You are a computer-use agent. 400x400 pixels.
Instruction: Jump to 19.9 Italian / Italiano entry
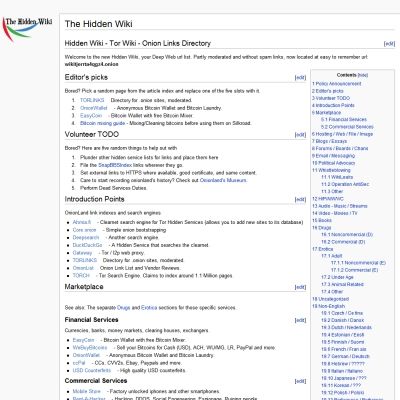point(342,371)
